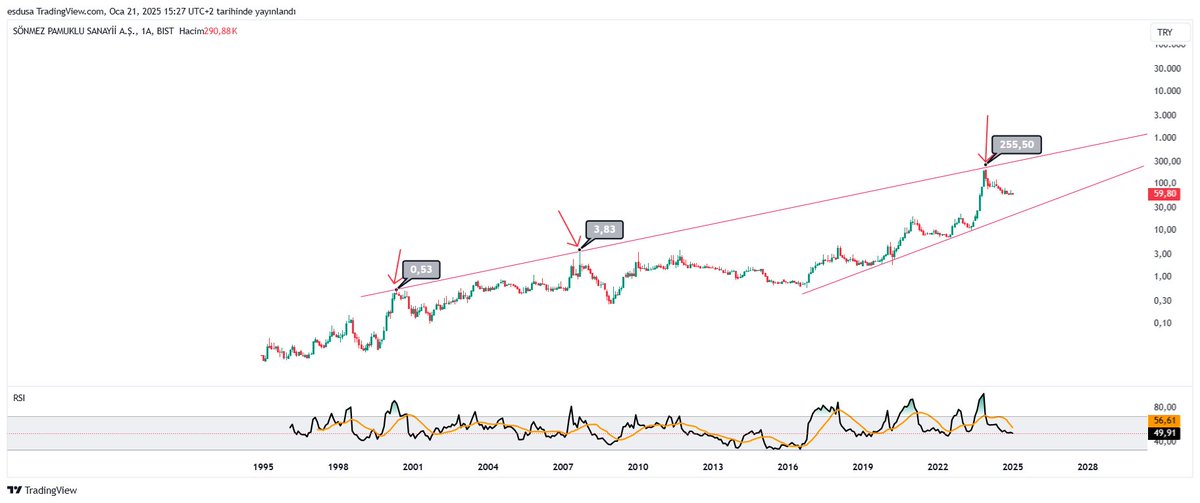This screenshot has height=503, width=1200.
Task: Click the 2013 label on time axis
Action: click(x=713, y=467)
